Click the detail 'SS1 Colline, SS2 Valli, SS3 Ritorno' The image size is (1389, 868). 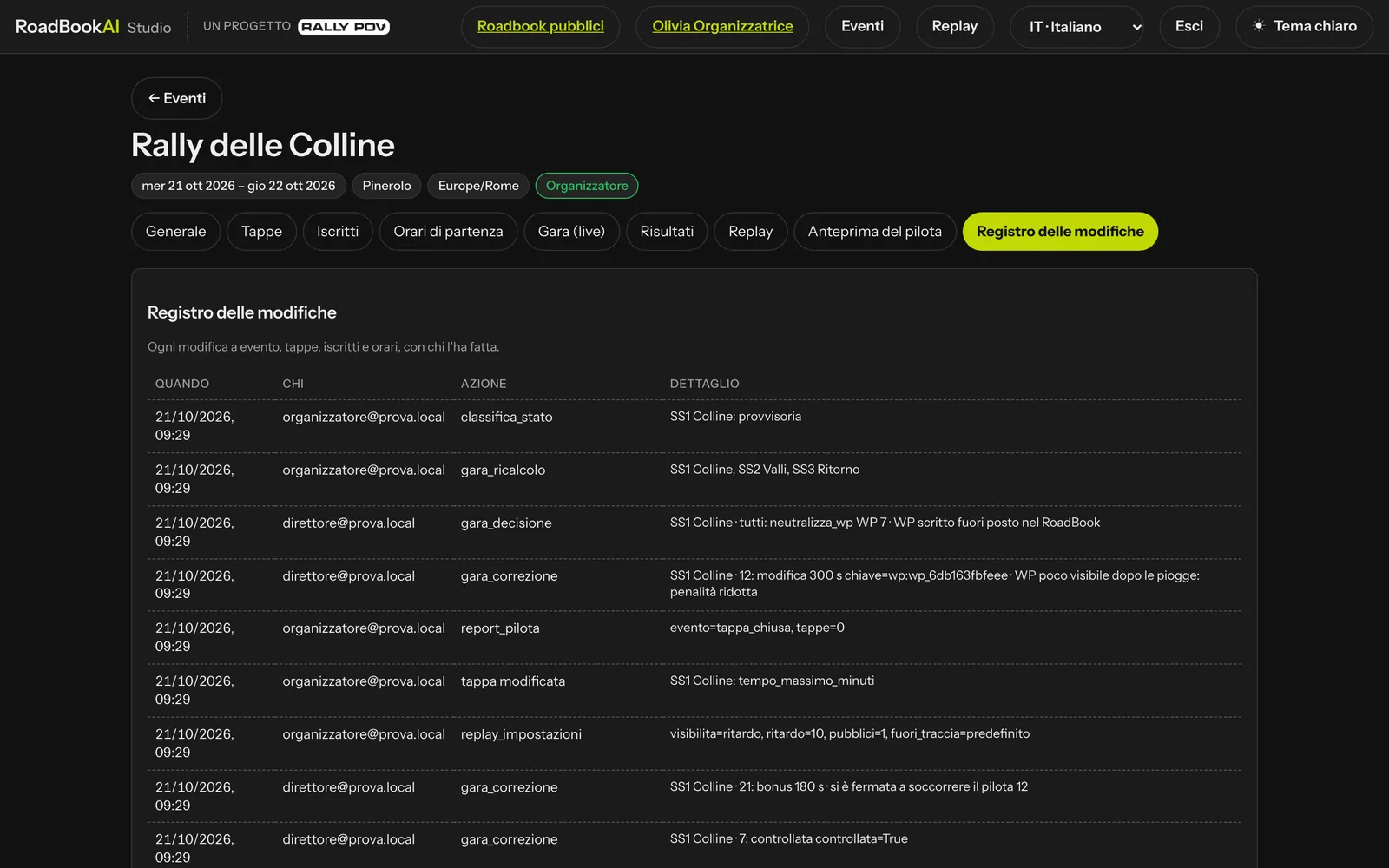(x=765, y=470)
